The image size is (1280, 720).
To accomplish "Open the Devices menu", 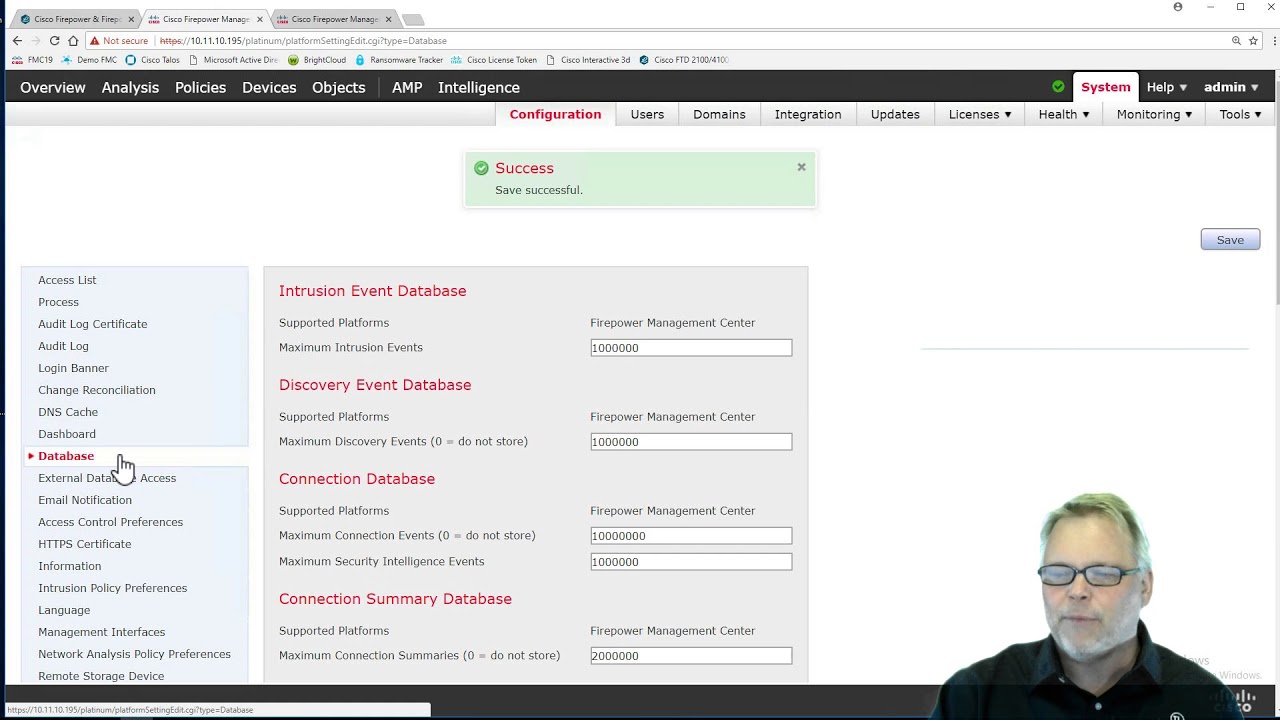I will tap(269, 87).
